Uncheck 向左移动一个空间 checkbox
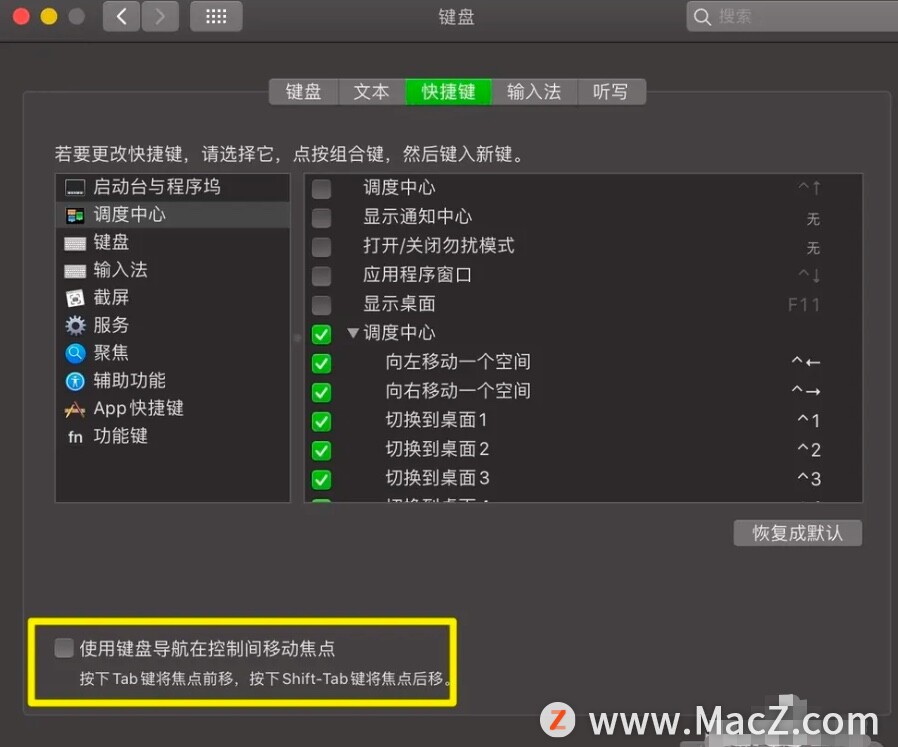The width and height of the screenshot is (898, 747). pyautogui.click(x=321, y=363)
